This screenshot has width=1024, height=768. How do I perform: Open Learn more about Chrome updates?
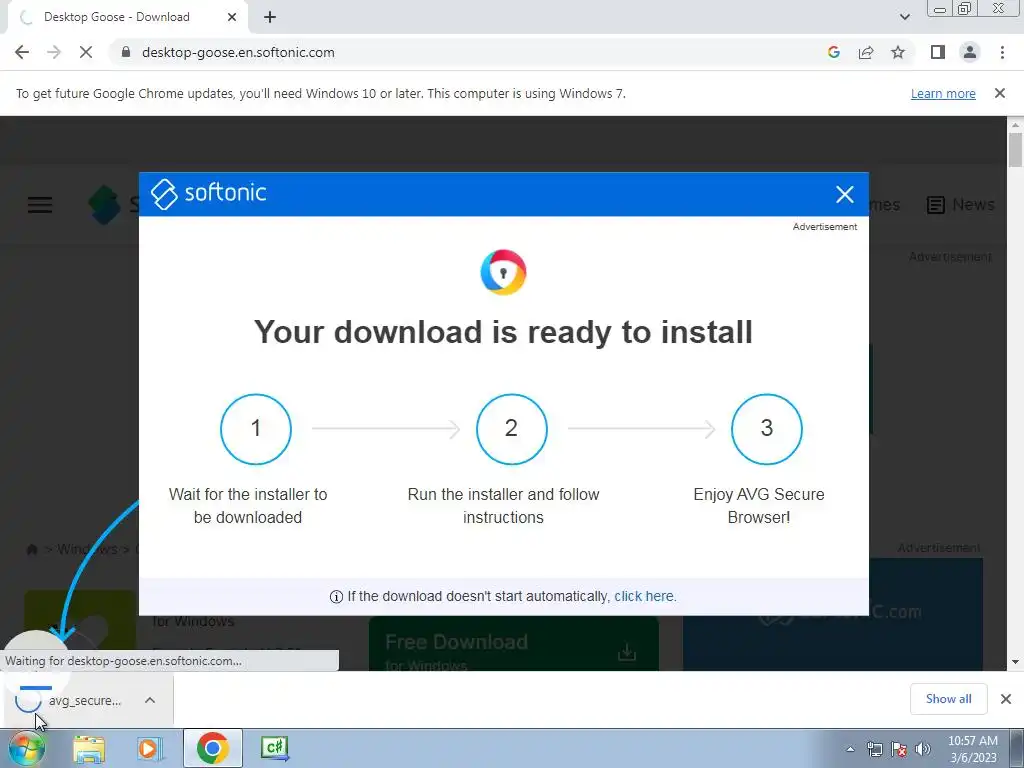coord(943,93)
